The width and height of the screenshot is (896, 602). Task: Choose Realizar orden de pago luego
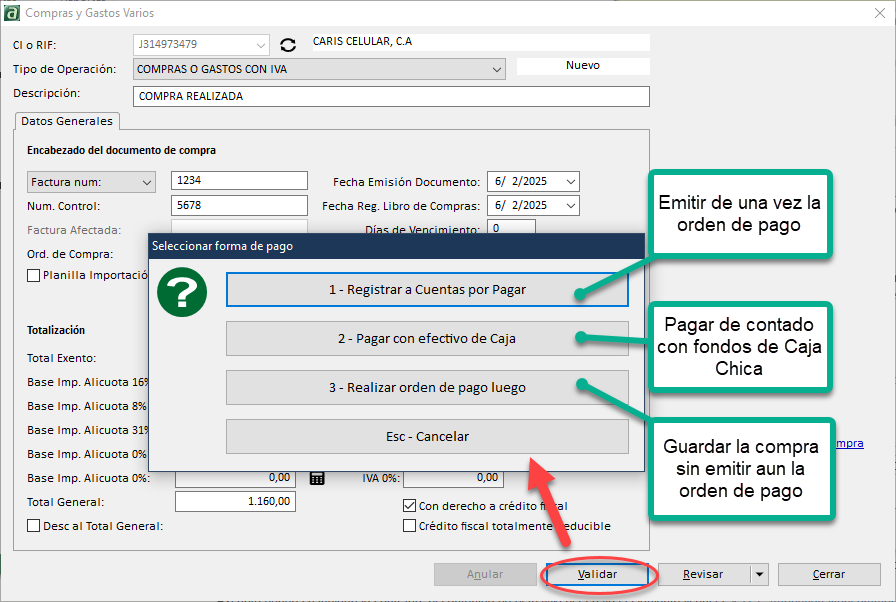pyautogui.click(x=427, y=388)
